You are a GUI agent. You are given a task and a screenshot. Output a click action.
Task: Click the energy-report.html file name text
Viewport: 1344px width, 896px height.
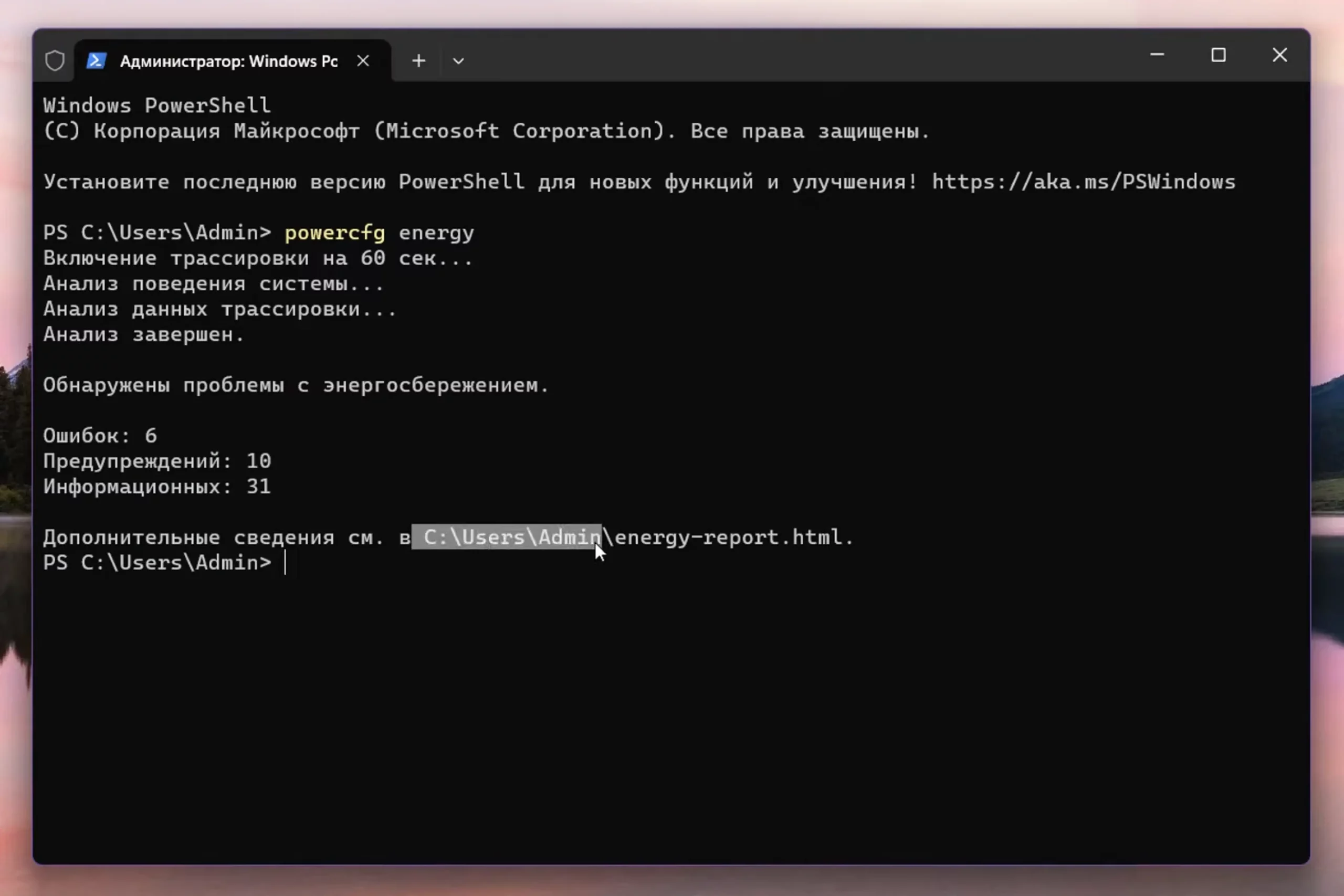[731, 537]
